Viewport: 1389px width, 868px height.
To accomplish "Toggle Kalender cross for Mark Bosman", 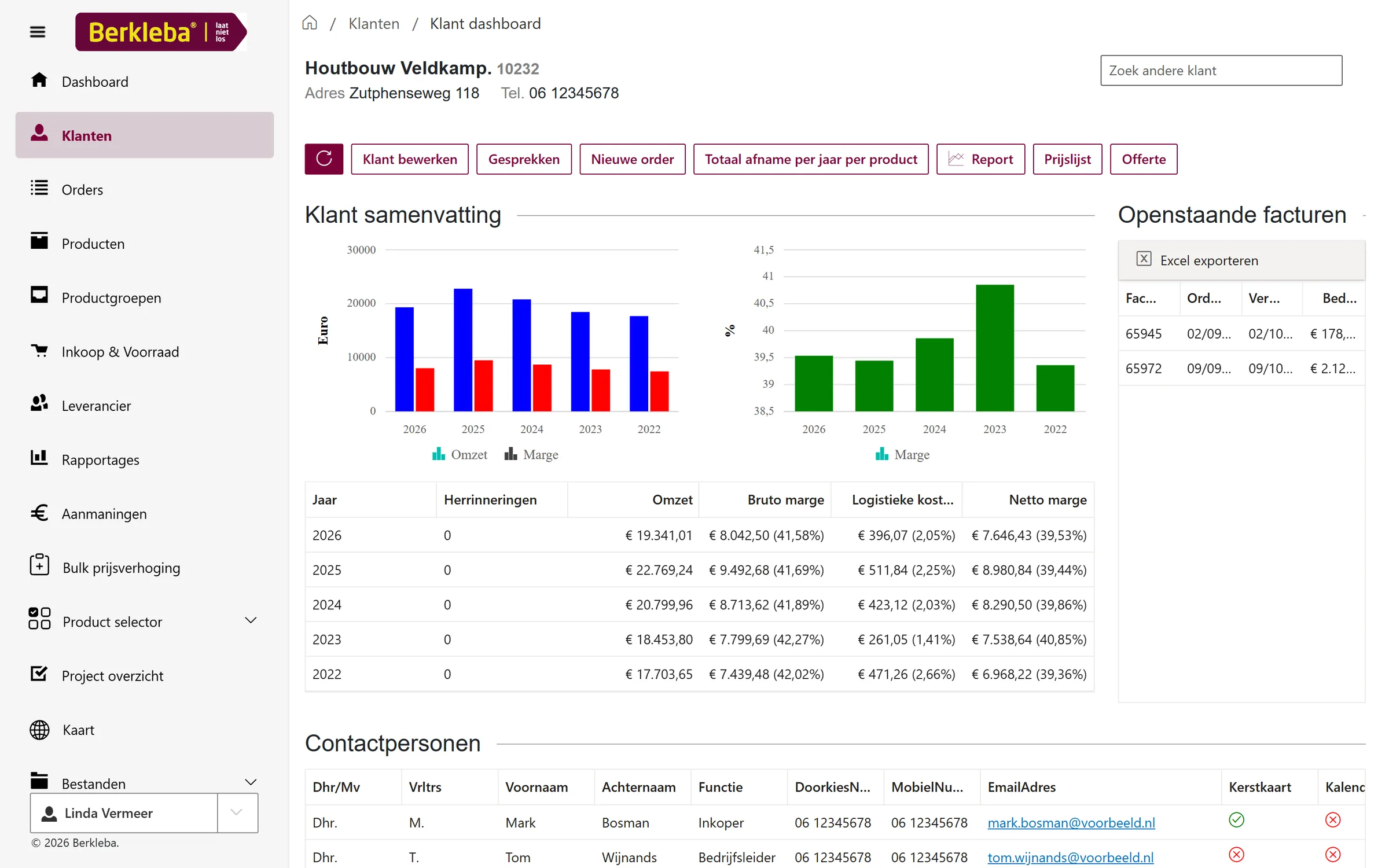I will [x=1333, y=820].
